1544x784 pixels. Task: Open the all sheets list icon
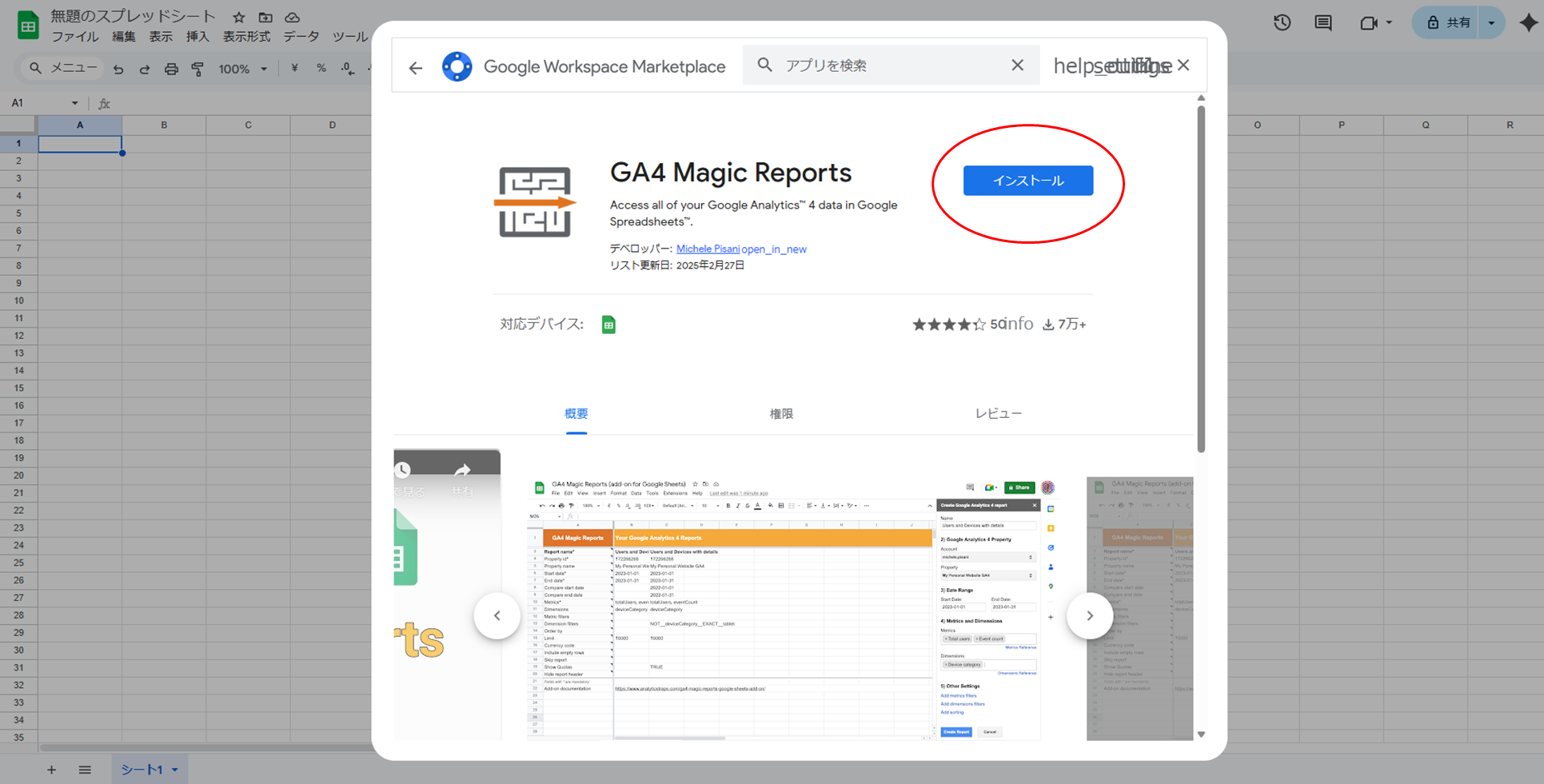click(85, 770)
